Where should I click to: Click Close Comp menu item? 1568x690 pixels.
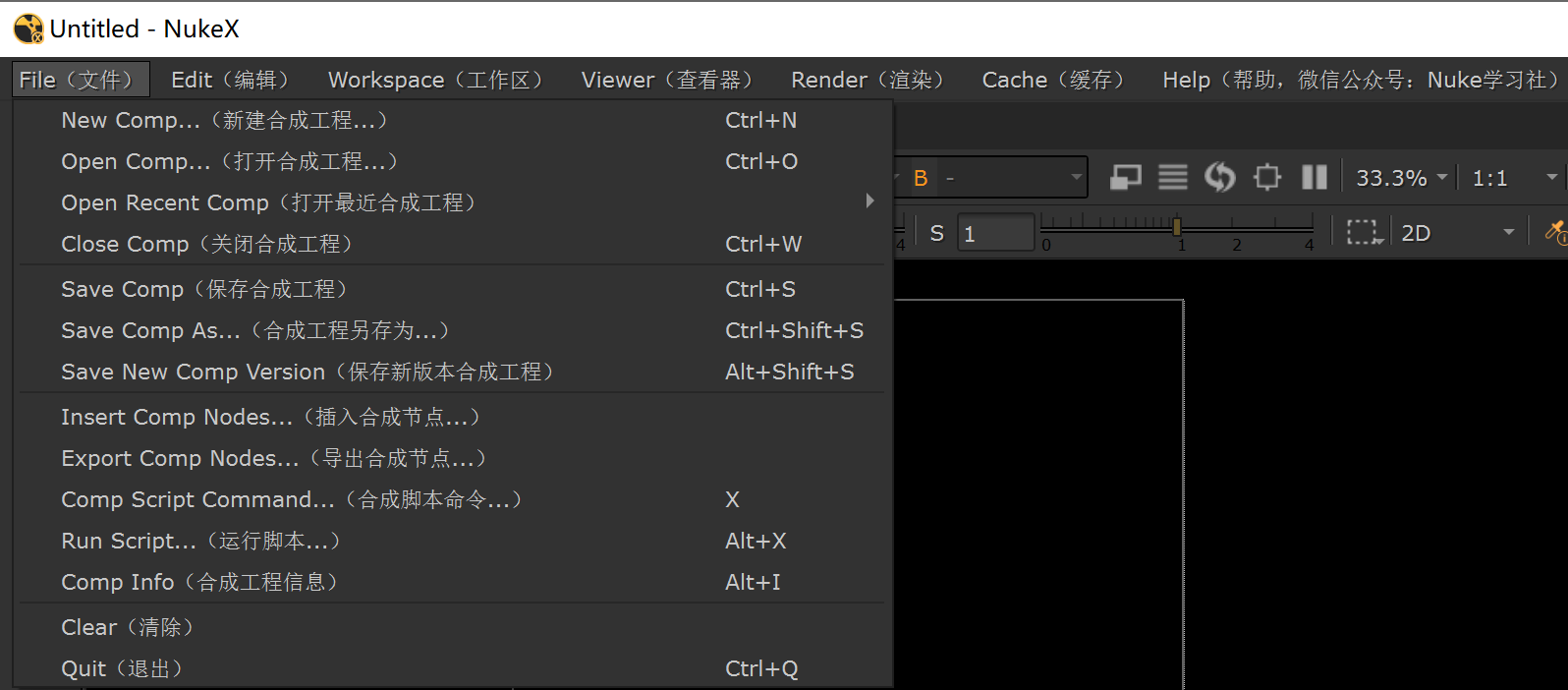point(453,244)
